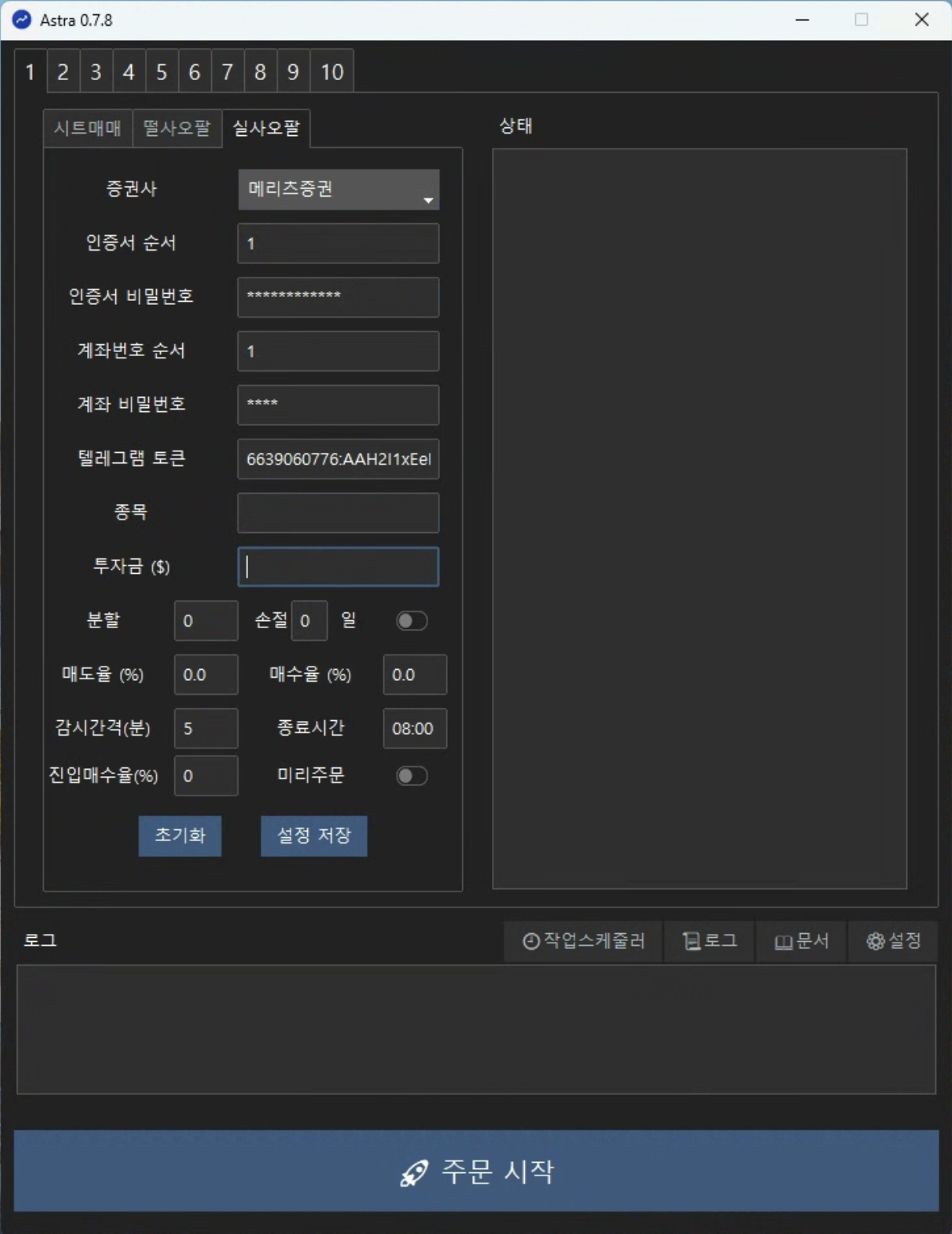This screenshot has height=1234, width=952.
Task: Expand the 증권사 dropdown arrow
Action: tap(428, 200)
